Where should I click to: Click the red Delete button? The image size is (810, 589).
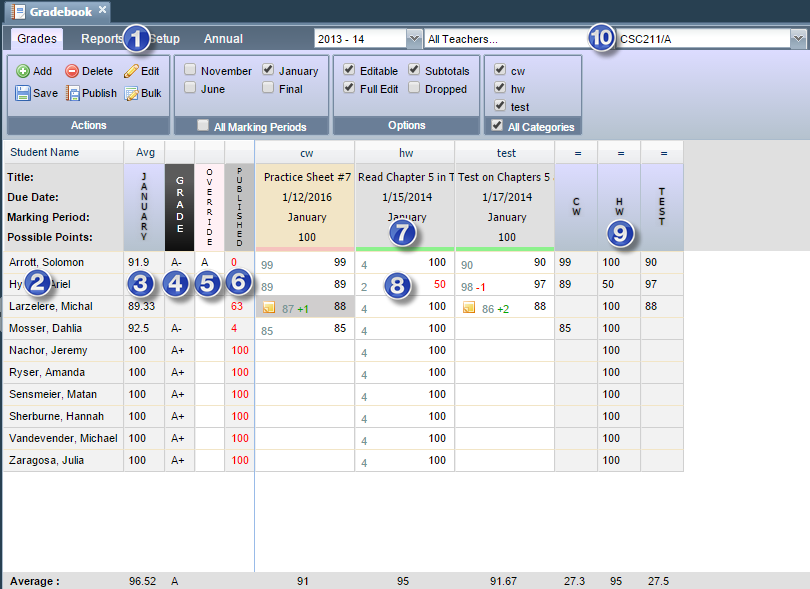[89, 71]
